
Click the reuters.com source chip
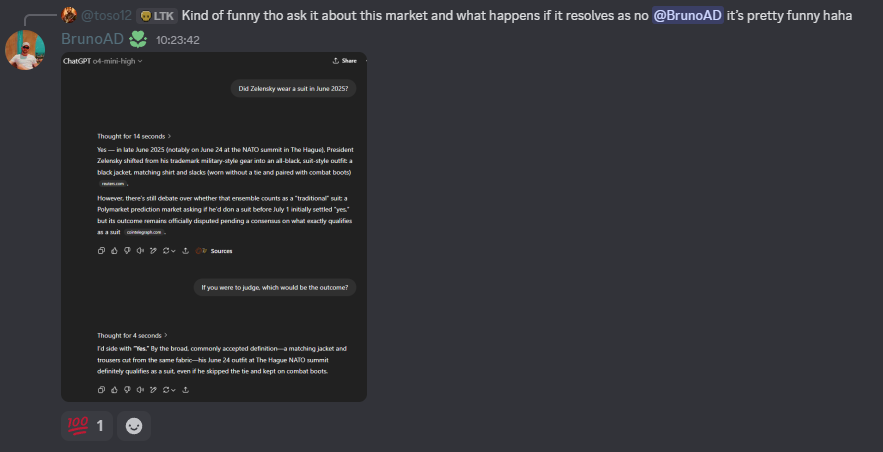[112, 183]
